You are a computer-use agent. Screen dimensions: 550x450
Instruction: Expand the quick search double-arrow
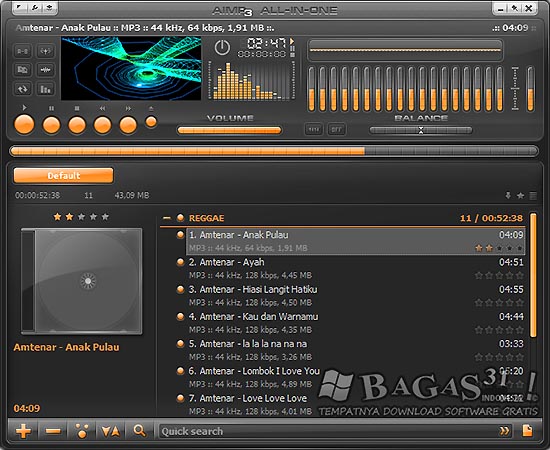click(x=504, y=431)
